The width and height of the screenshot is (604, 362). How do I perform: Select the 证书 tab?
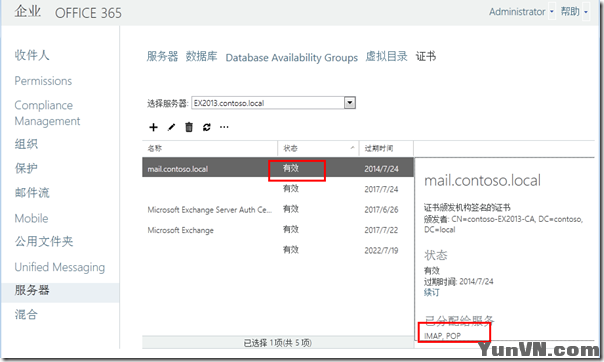(x=426, y=56)
